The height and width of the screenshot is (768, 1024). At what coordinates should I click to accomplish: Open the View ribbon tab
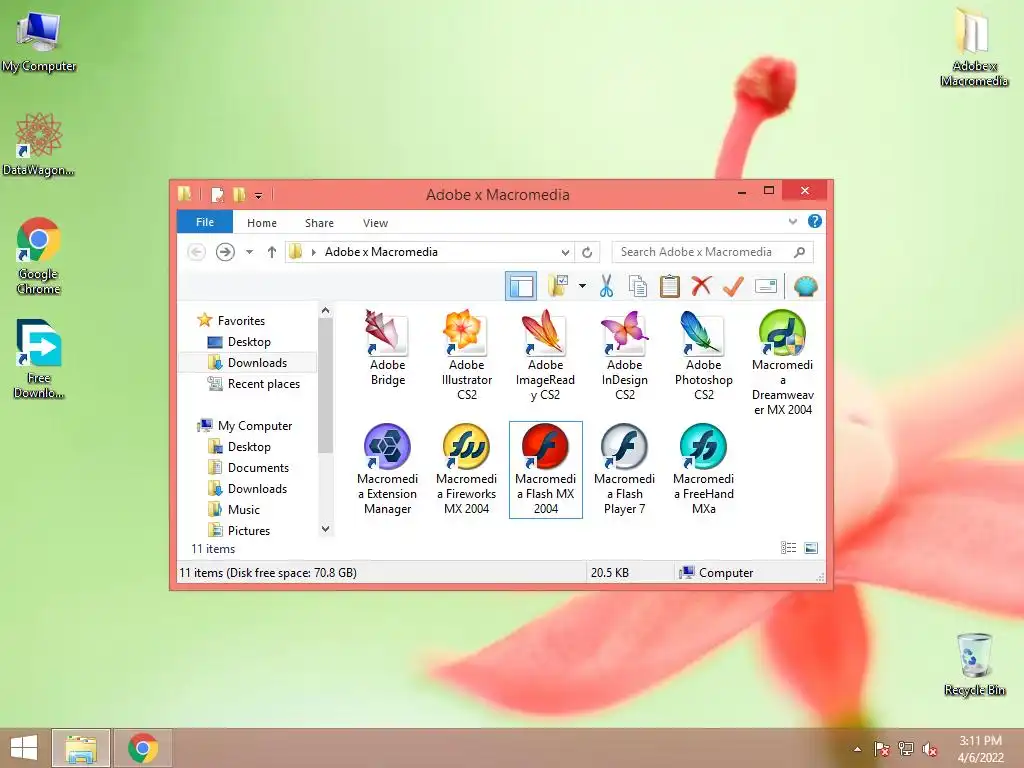pyautogui.click(x=376, y=223)
